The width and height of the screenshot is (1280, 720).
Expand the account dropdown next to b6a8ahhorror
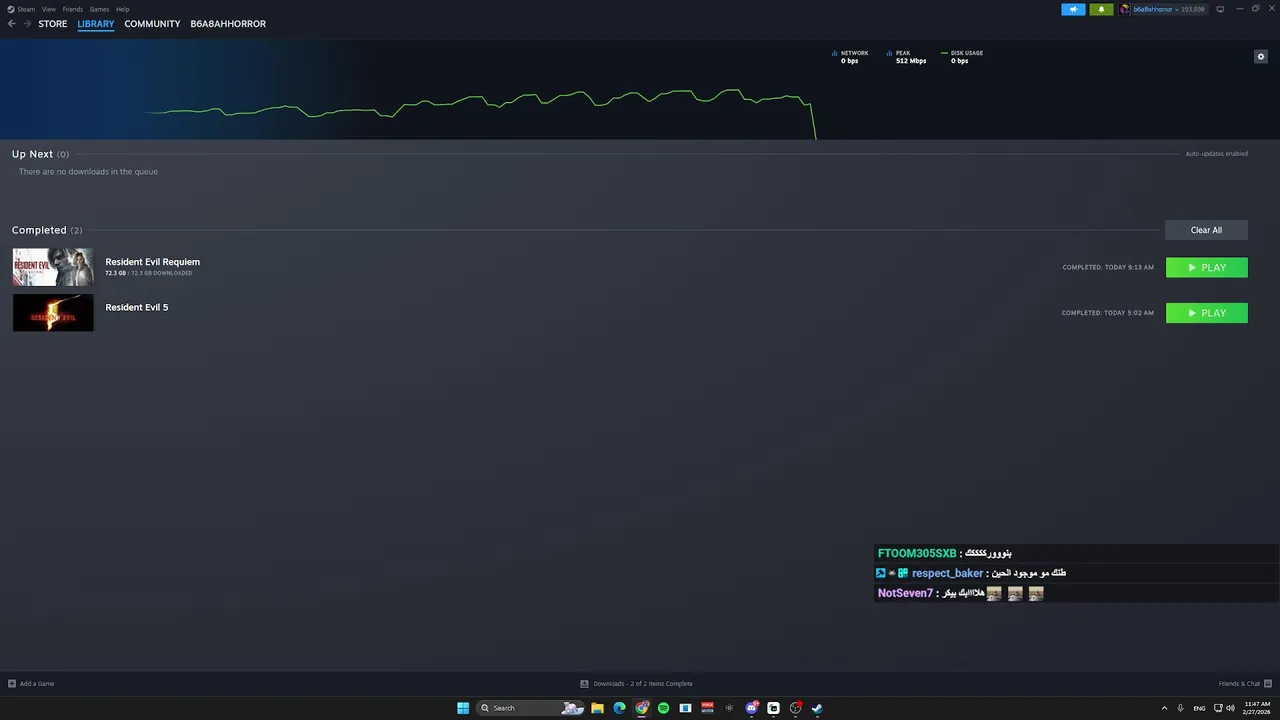[x=1177, y=9]
